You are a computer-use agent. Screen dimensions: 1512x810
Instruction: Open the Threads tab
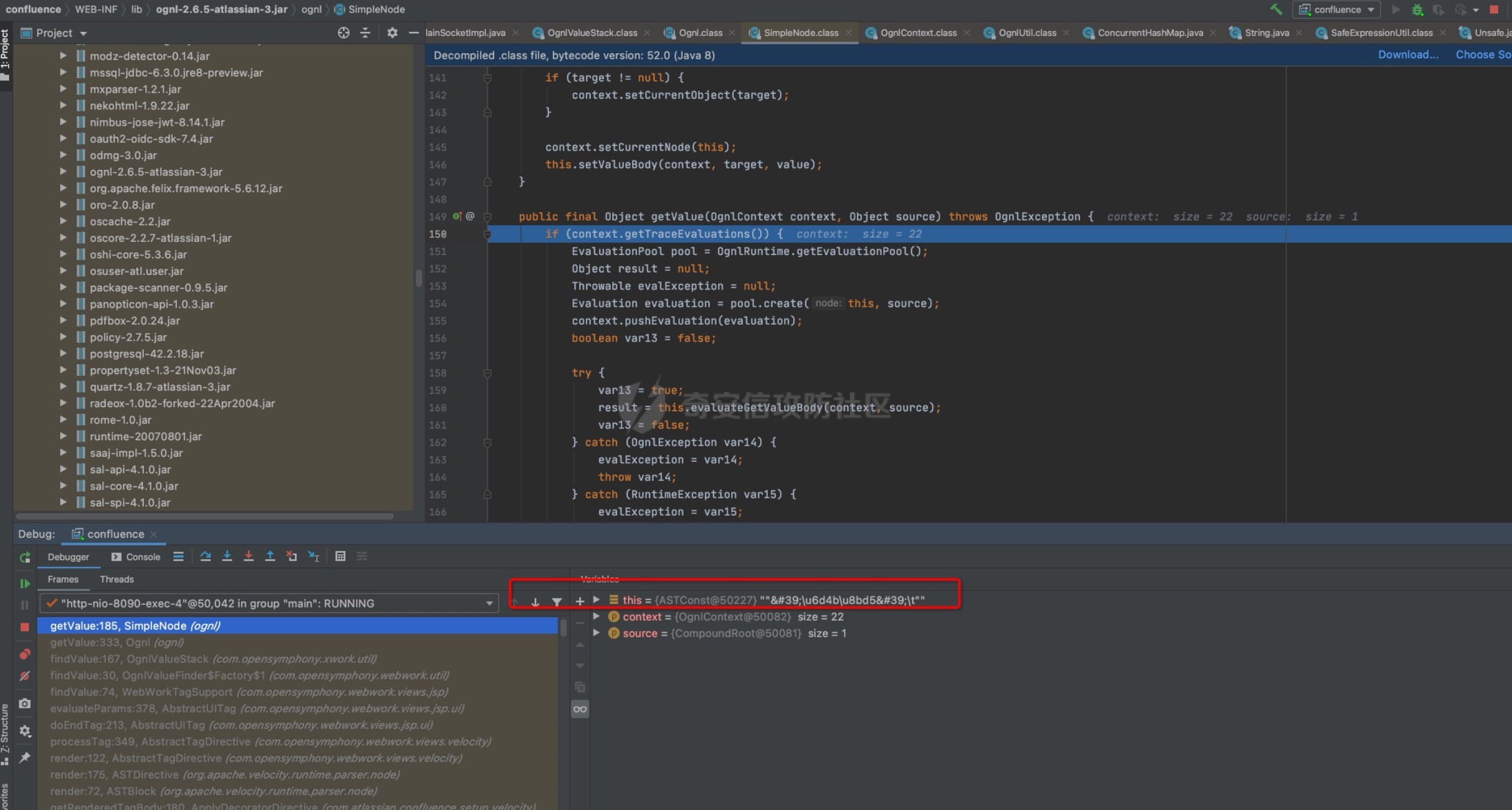pos(116,579)
